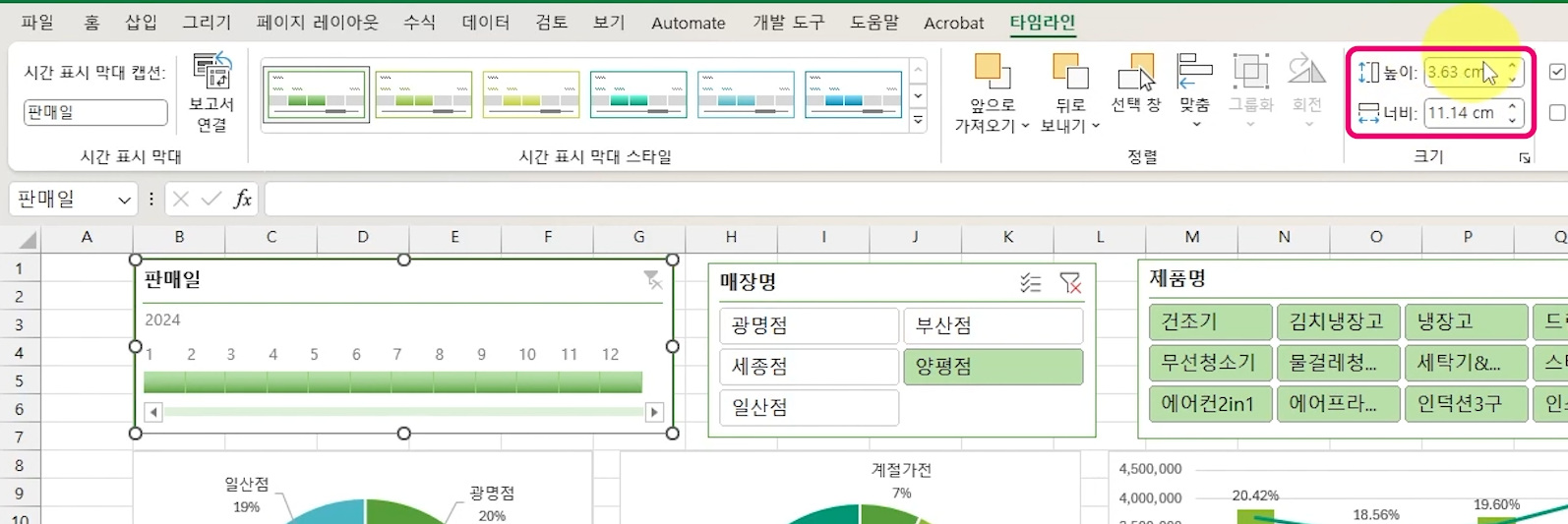Select row 5 header
1568x524 pixels.
click(x=19, y=380)
